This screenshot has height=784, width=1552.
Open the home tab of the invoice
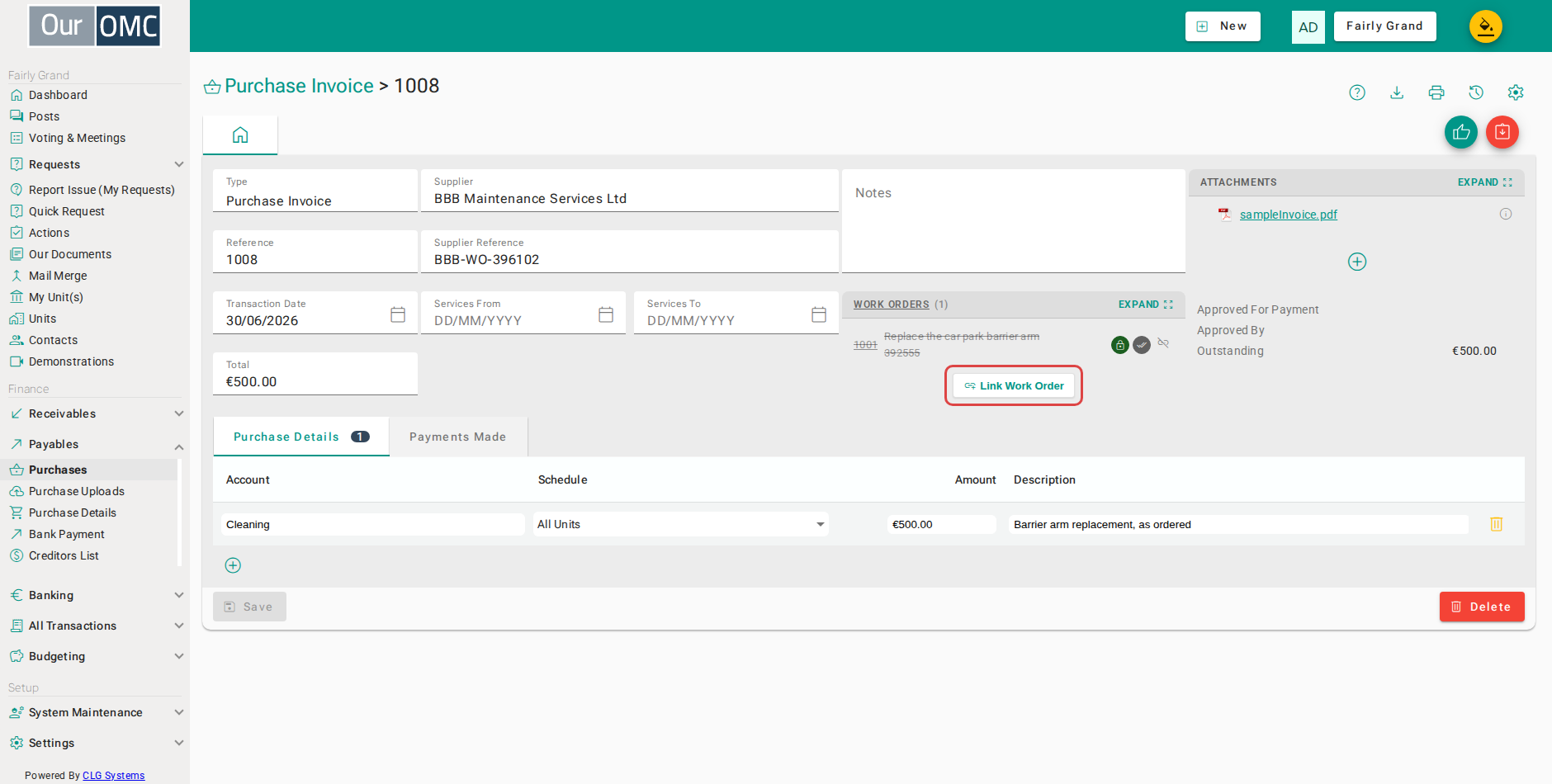click(x=240, y=135)
